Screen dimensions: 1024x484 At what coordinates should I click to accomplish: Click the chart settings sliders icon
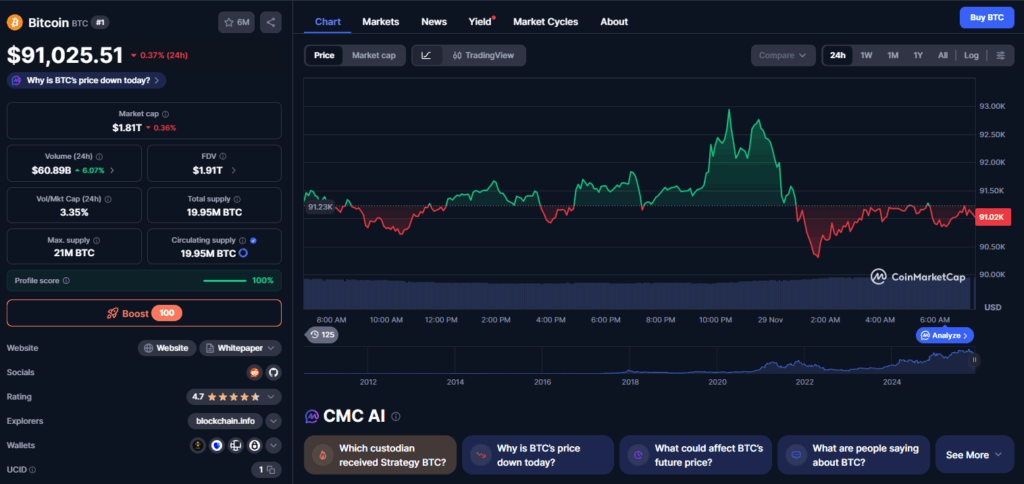(x=1001, y=56)
